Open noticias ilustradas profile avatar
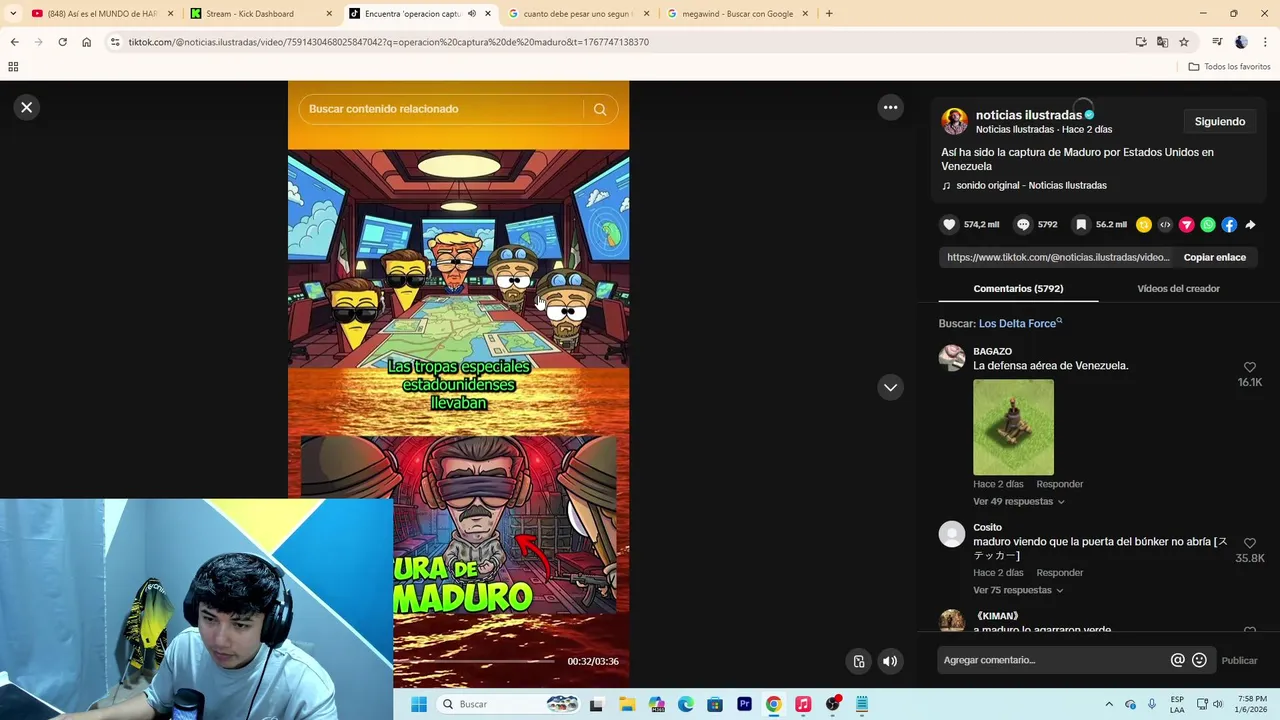1280x720 pixels. pyautogui.click(x=954, y=121)
